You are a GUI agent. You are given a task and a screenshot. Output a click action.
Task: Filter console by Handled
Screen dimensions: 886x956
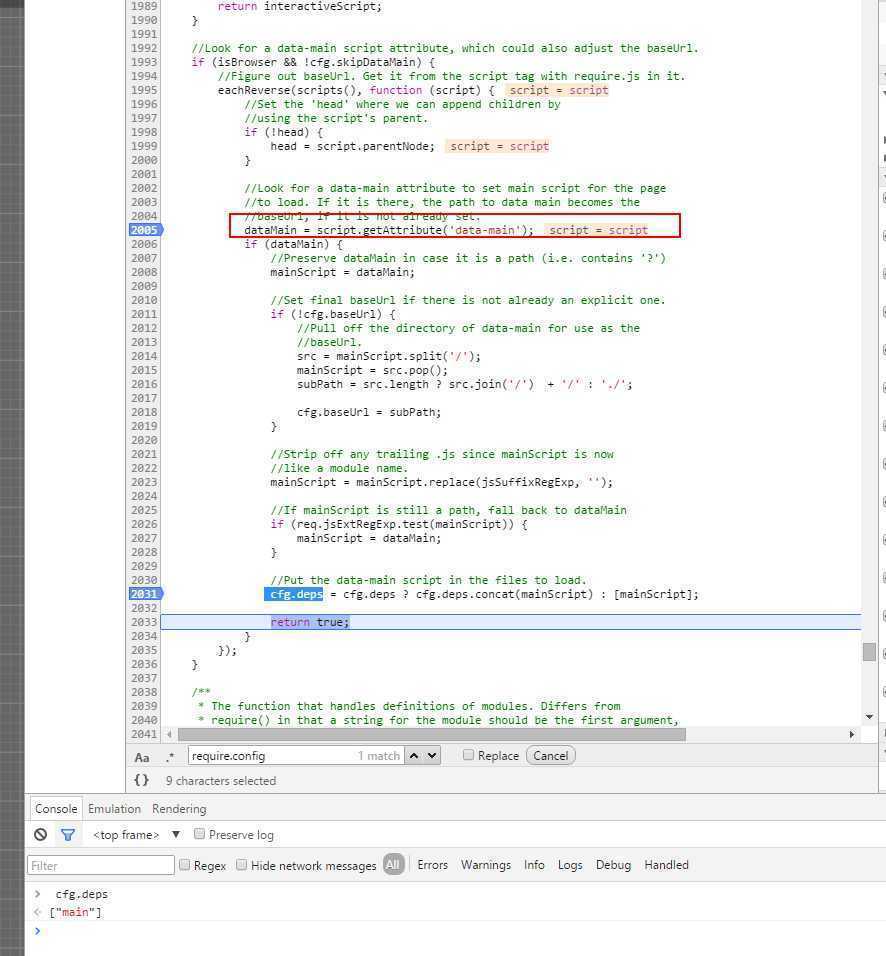click(666, 865)
